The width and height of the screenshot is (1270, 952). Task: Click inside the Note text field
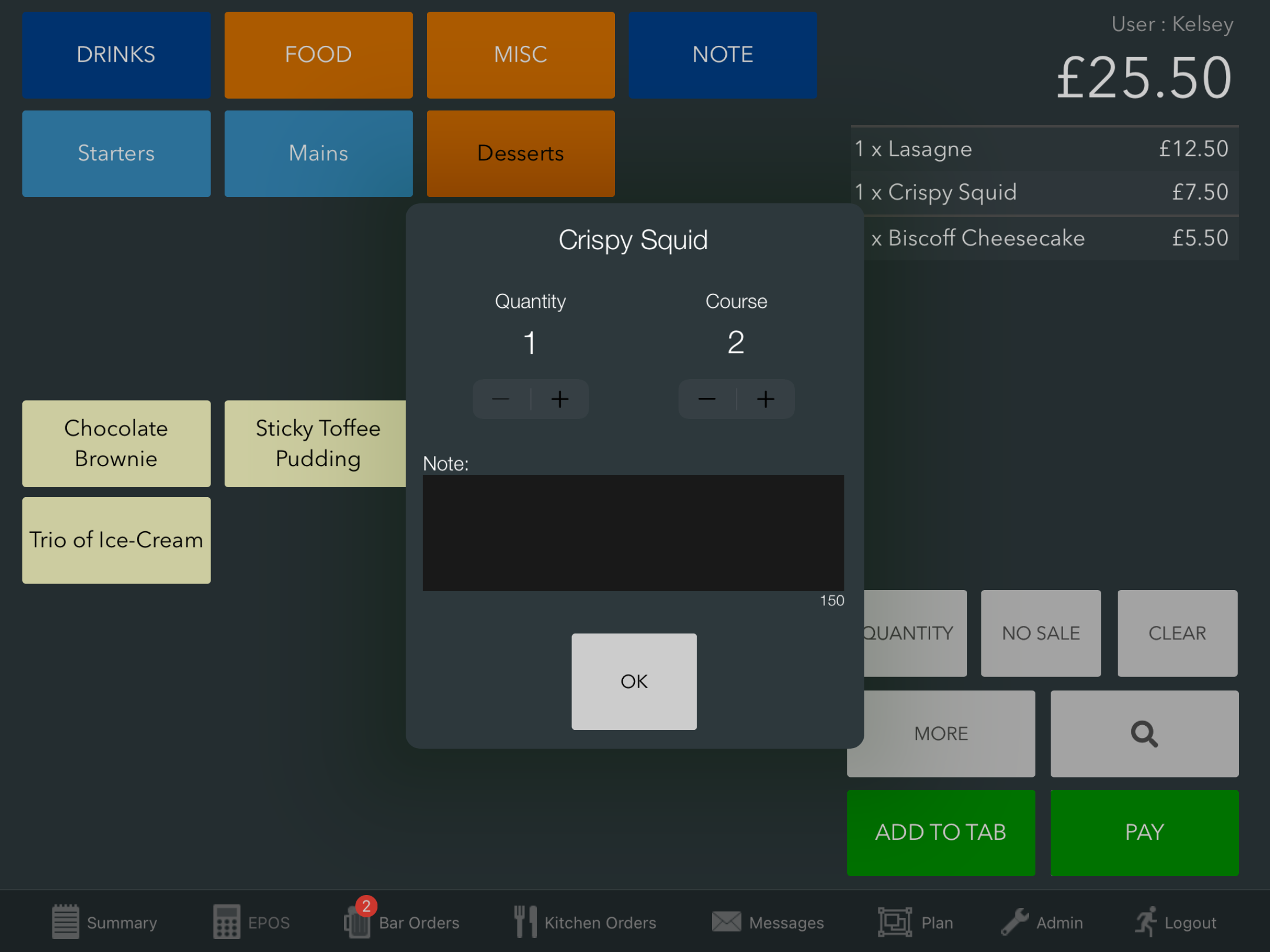(x=633, y=532)
